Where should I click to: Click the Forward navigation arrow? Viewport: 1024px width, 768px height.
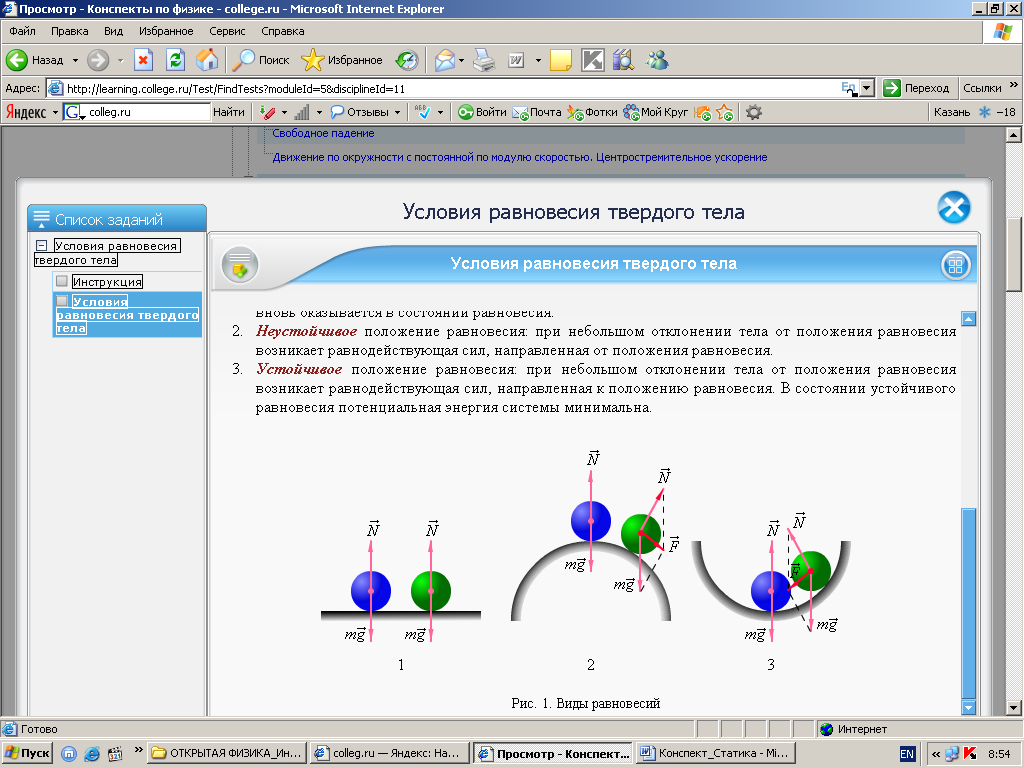pyautogui.click(x=98, y=60)
